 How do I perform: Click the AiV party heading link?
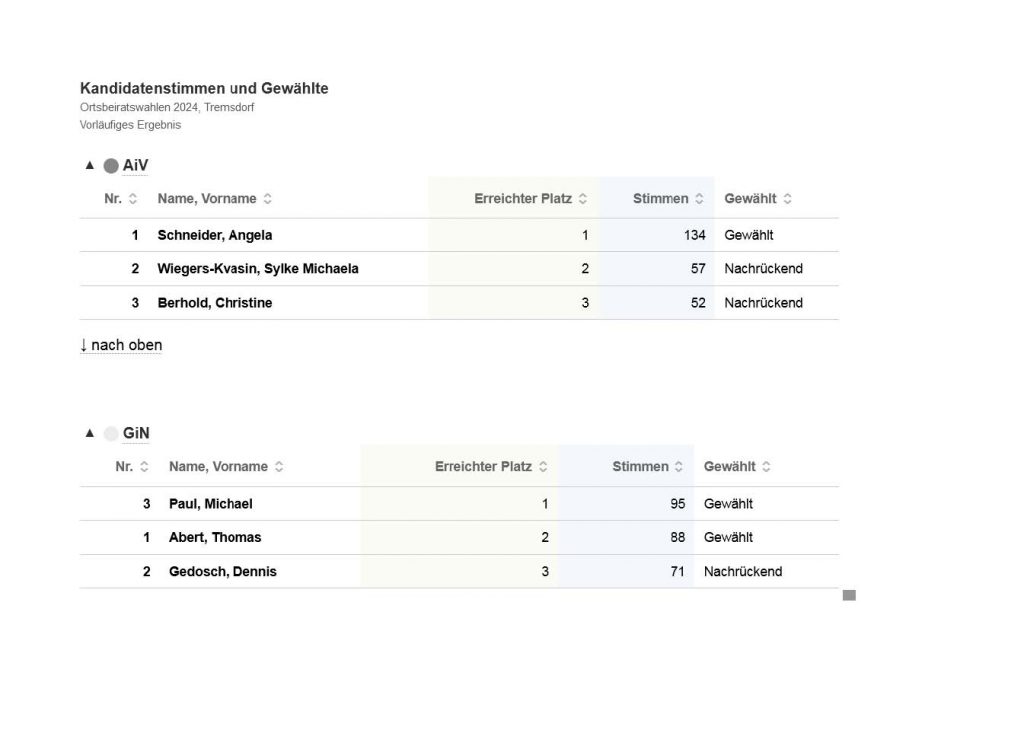point(136,165)
